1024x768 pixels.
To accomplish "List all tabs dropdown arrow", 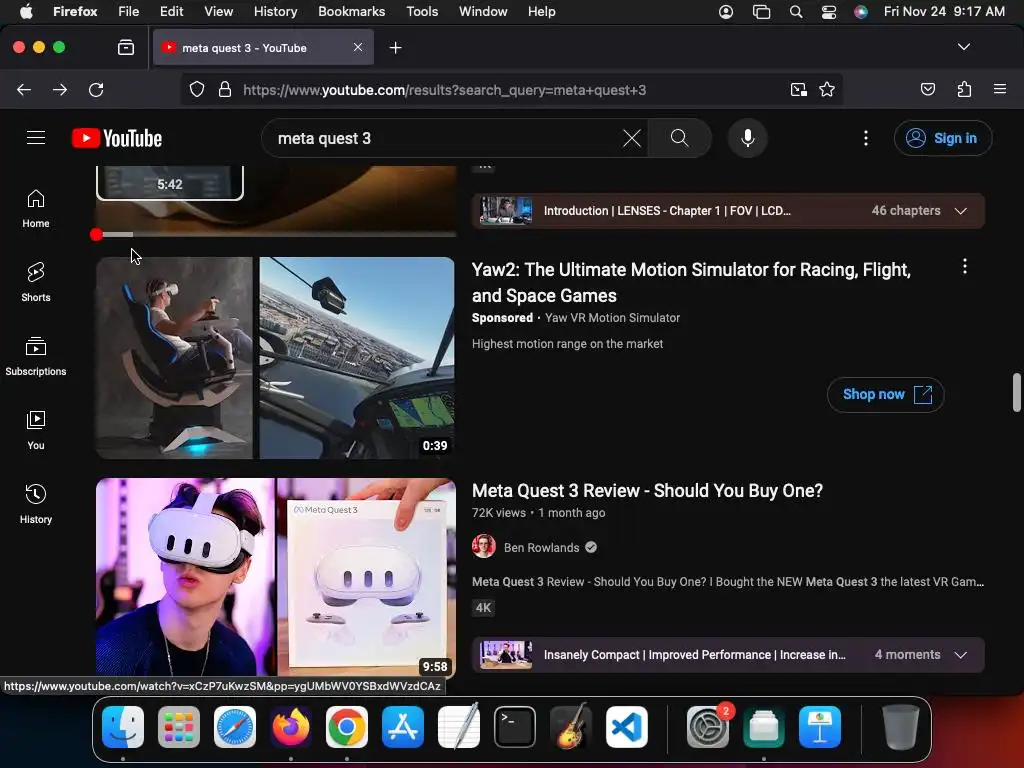I will (964, 47).
